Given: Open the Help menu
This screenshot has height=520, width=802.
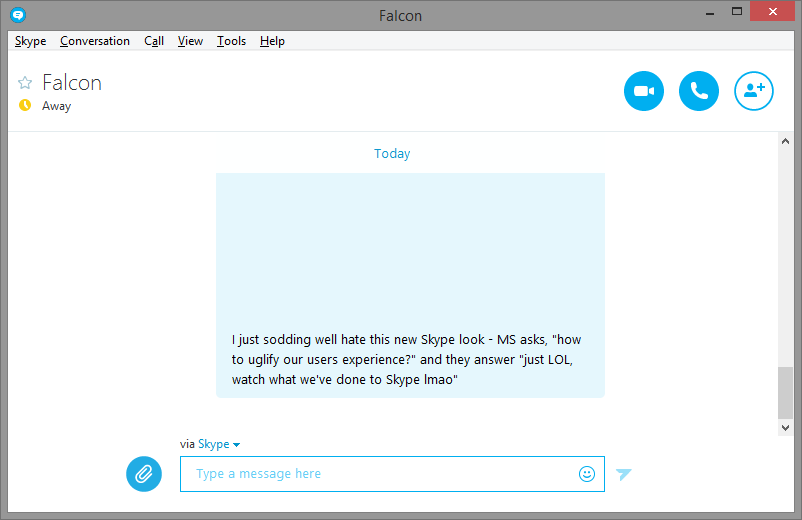Looking at the screenshot, I should click(x=272, y=41).
